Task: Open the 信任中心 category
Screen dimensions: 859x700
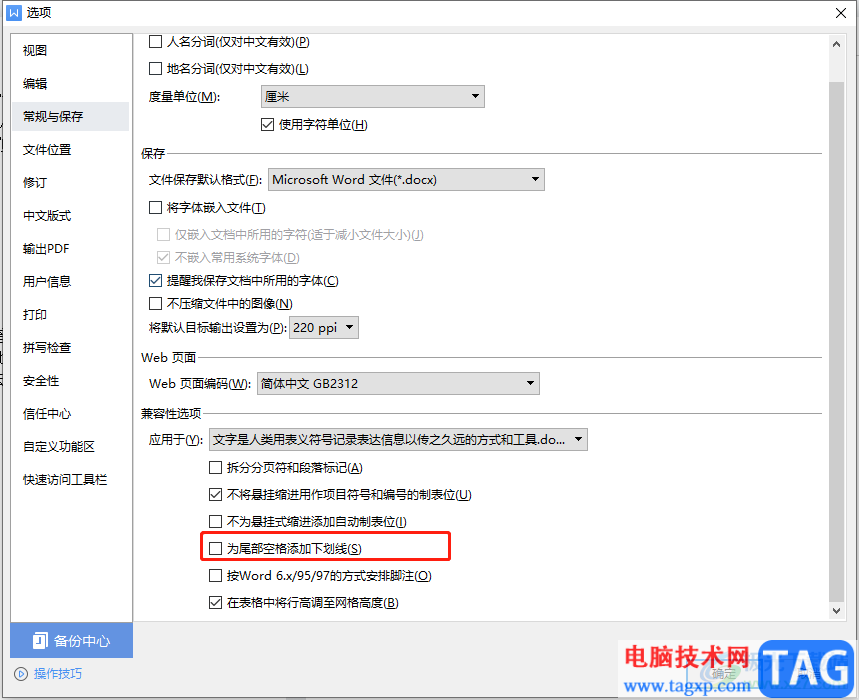Action: [47, 414]
